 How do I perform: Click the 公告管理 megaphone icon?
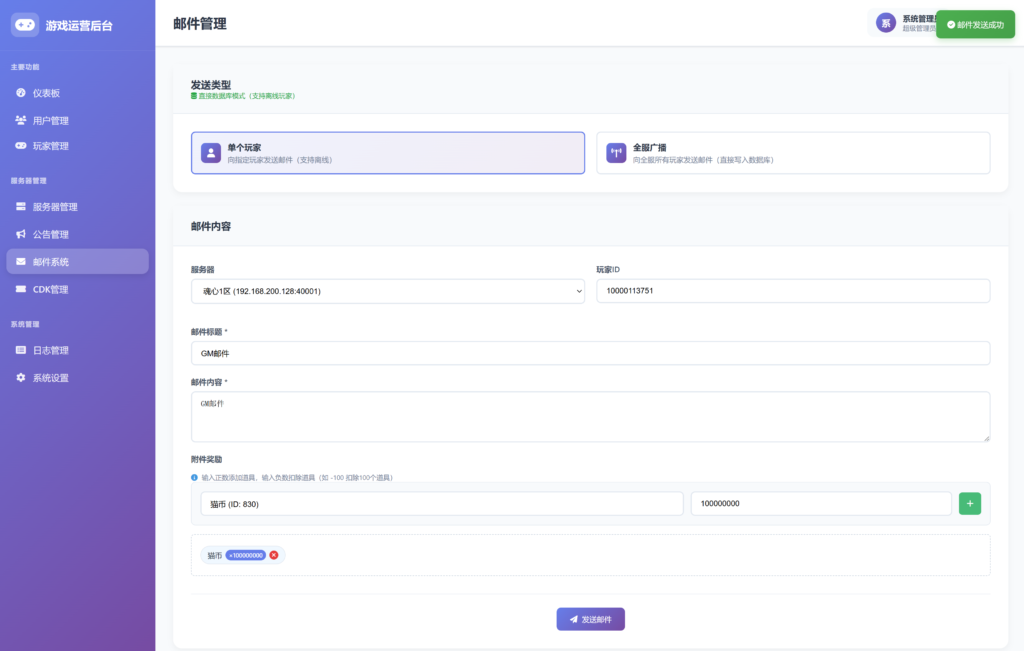click(21, 234)
